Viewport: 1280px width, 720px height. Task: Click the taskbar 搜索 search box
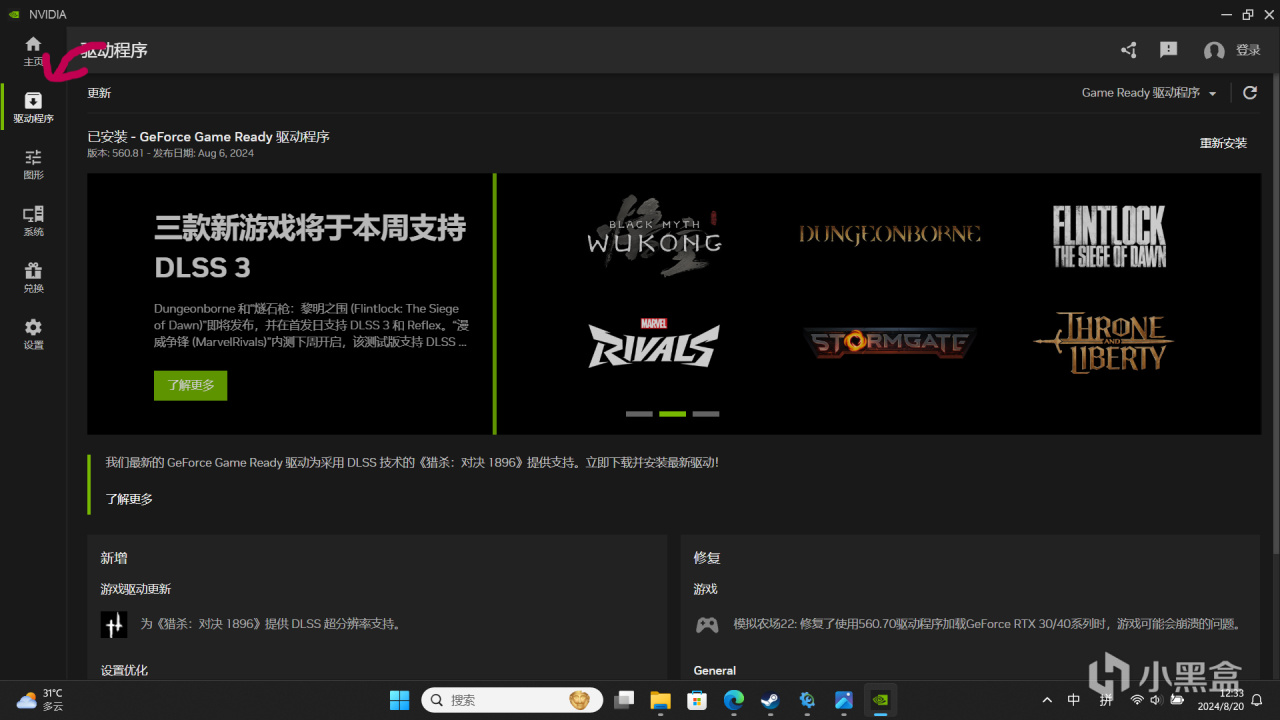[512, 700]
